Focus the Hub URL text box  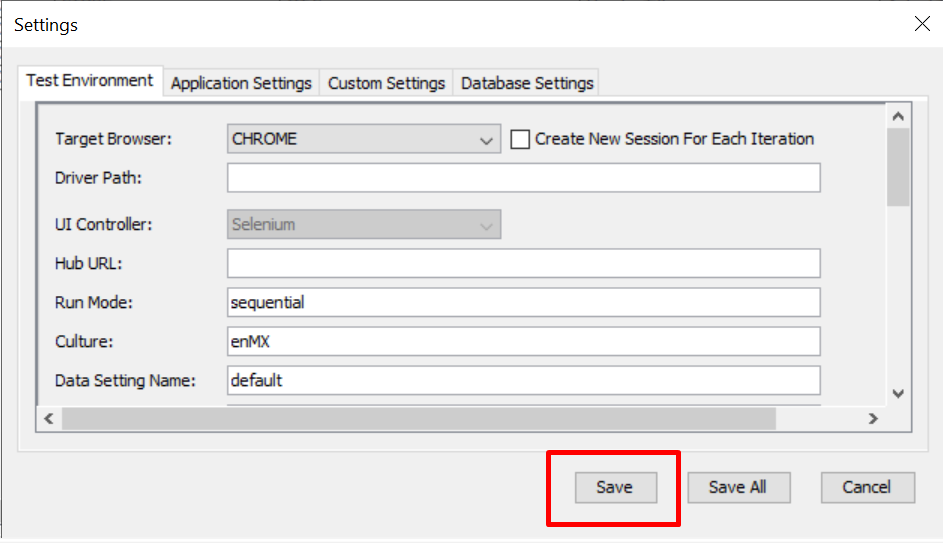523,264
